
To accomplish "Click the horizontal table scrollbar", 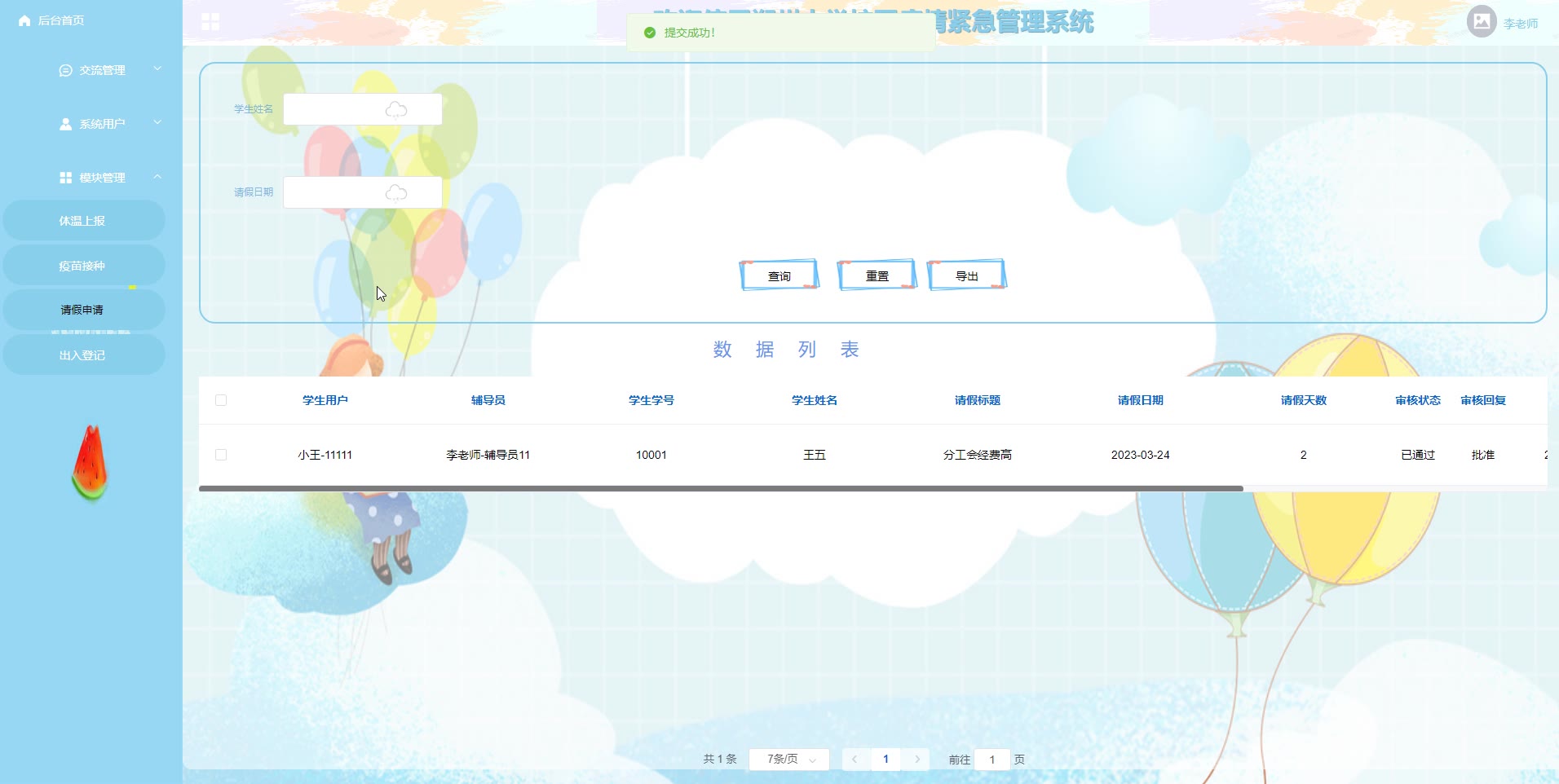I will point(721,488).
